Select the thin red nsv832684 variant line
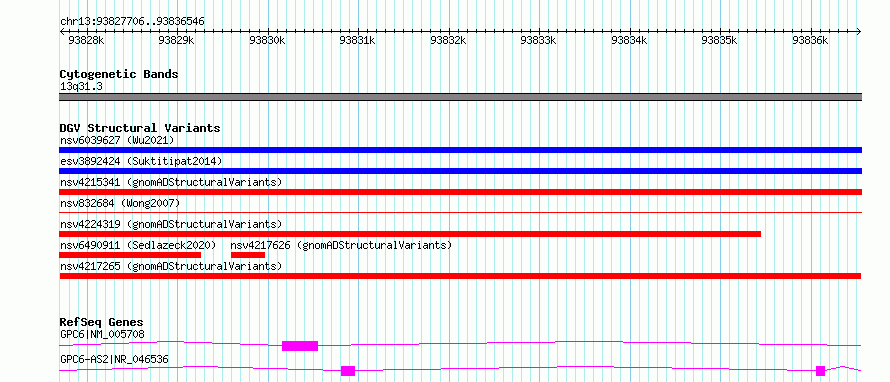 pyautogui.click(x=460, y=212)
